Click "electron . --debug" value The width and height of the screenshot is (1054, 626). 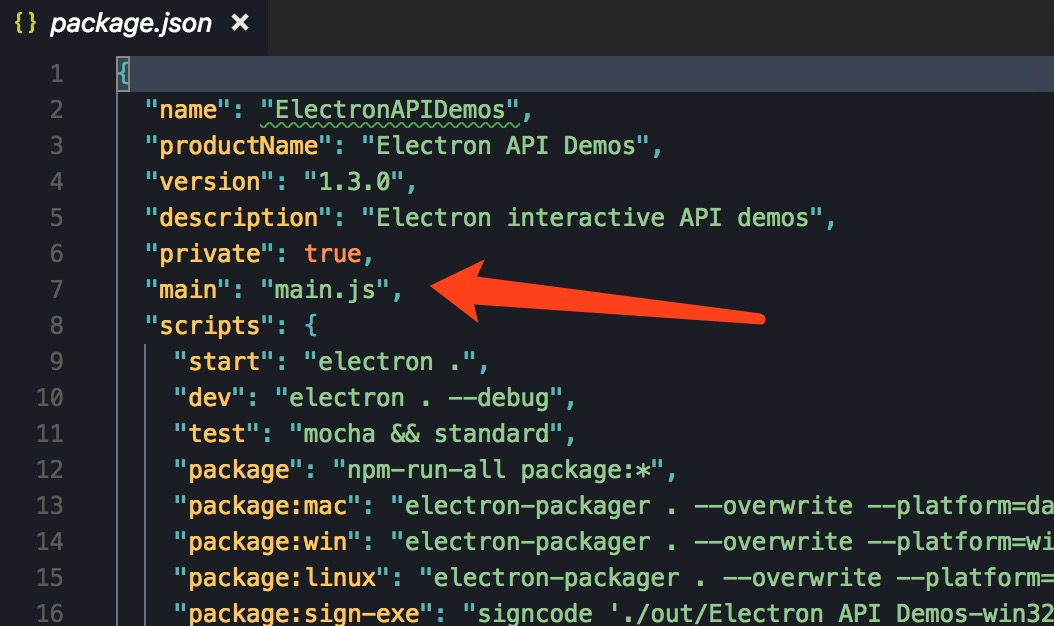[419, 397]
